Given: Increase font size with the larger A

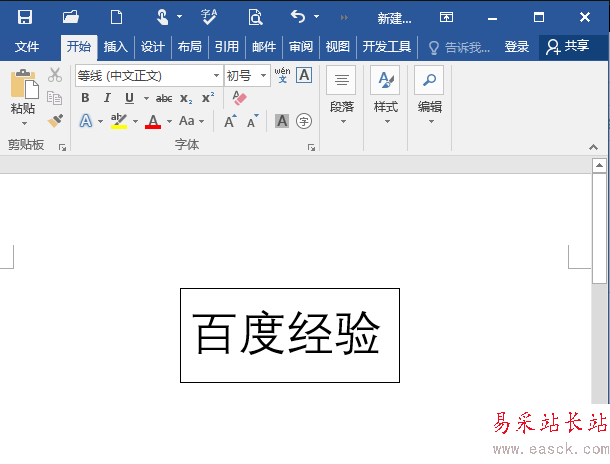Looking at the screenshot, I should click(x=230, y=121).
